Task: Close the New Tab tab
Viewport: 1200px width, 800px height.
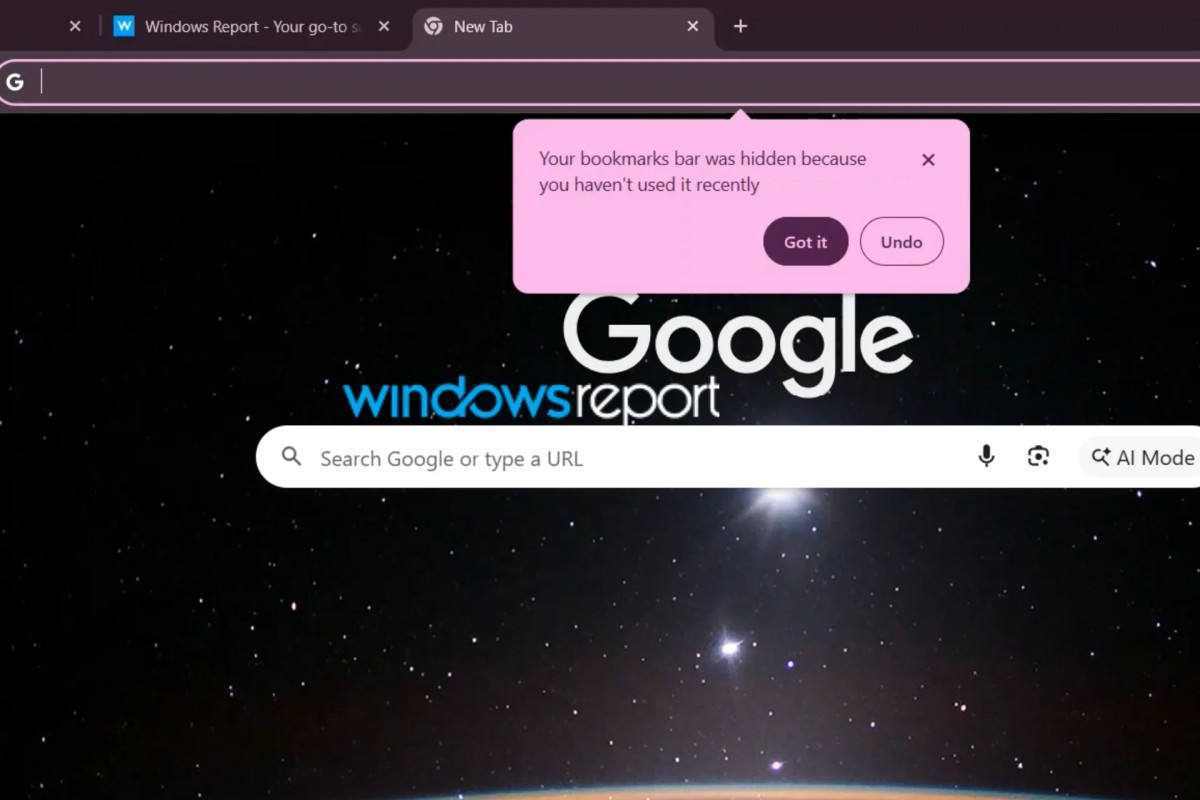Action: [x=693, y=27]
